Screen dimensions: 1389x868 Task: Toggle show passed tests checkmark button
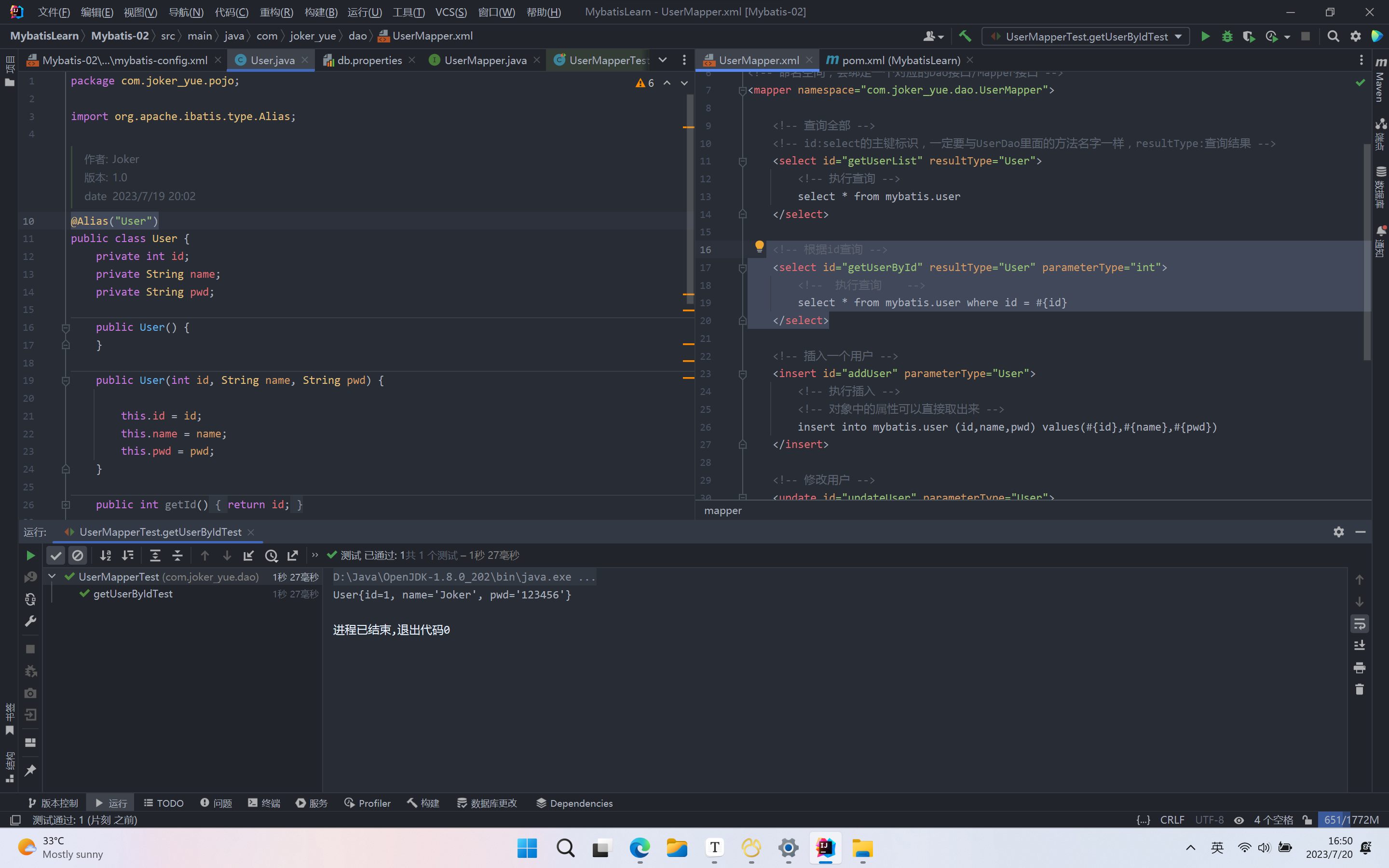point(55,555)
